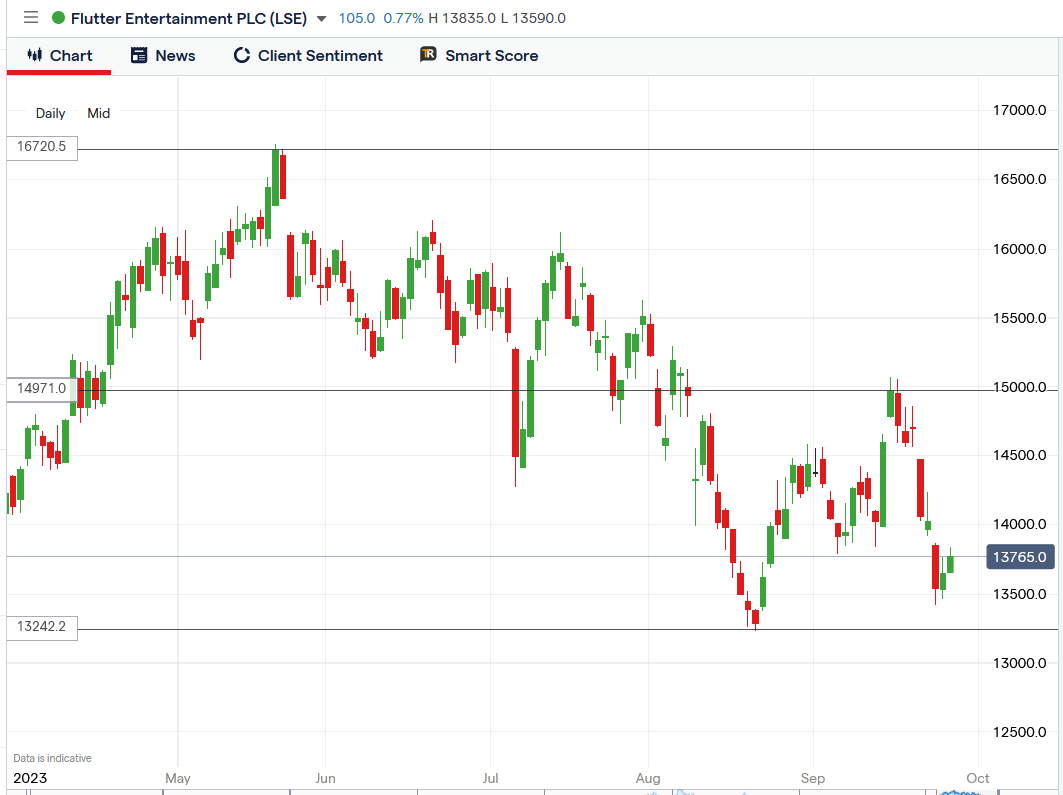Select the 16720.5 horizontal line label
The image size is (1063, 795).
(42, 147)
